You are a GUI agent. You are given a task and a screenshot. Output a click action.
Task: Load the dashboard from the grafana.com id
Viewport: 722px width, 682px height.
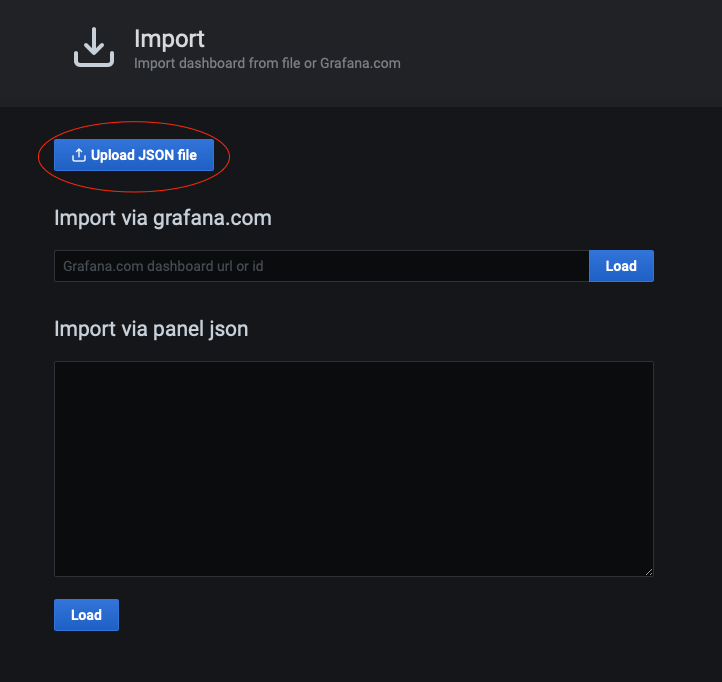(x=621, y=266)
